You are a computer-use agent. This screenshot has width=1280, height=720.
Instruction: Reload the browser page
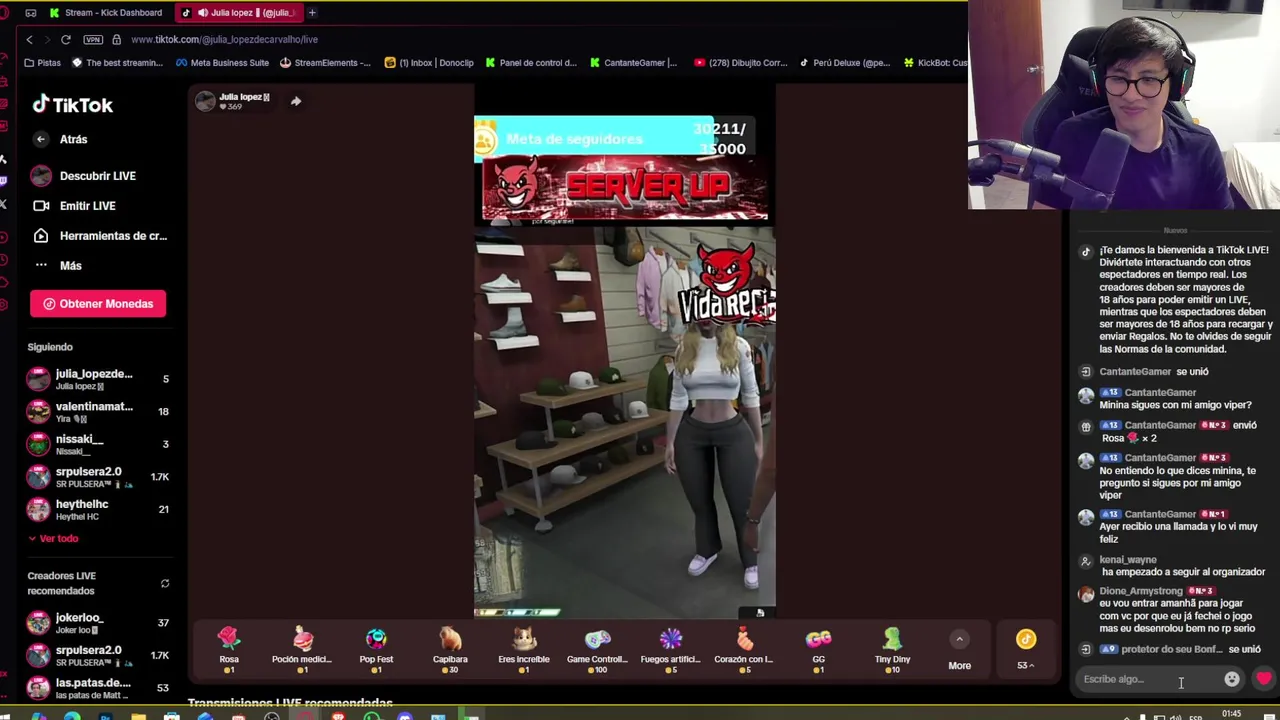click(66, 39)
